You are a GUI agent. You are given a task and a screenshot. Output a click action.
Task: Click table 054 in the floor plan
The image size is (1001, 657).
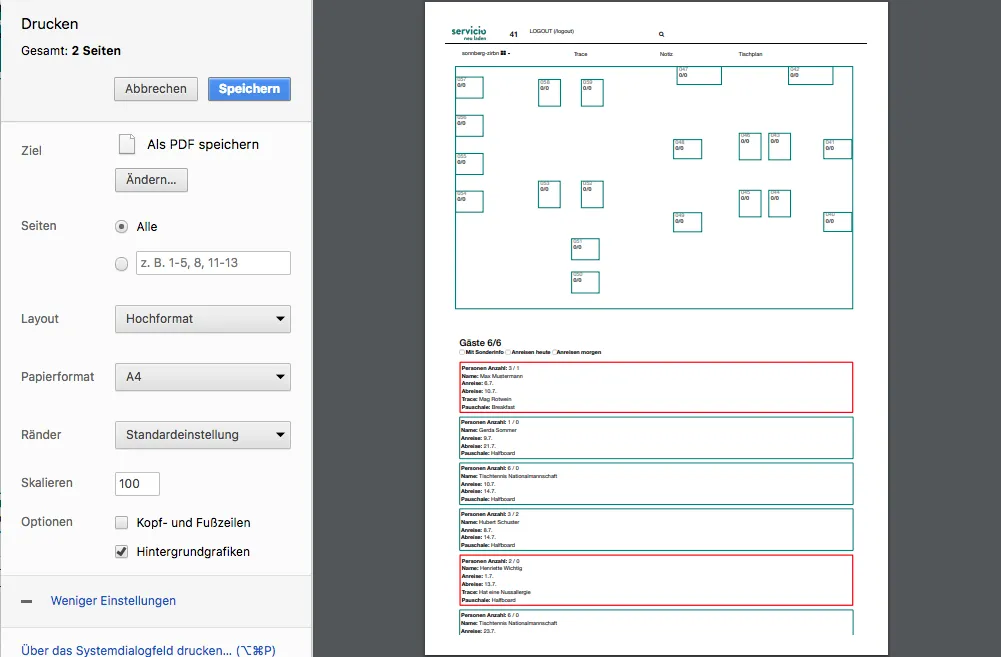469,201
